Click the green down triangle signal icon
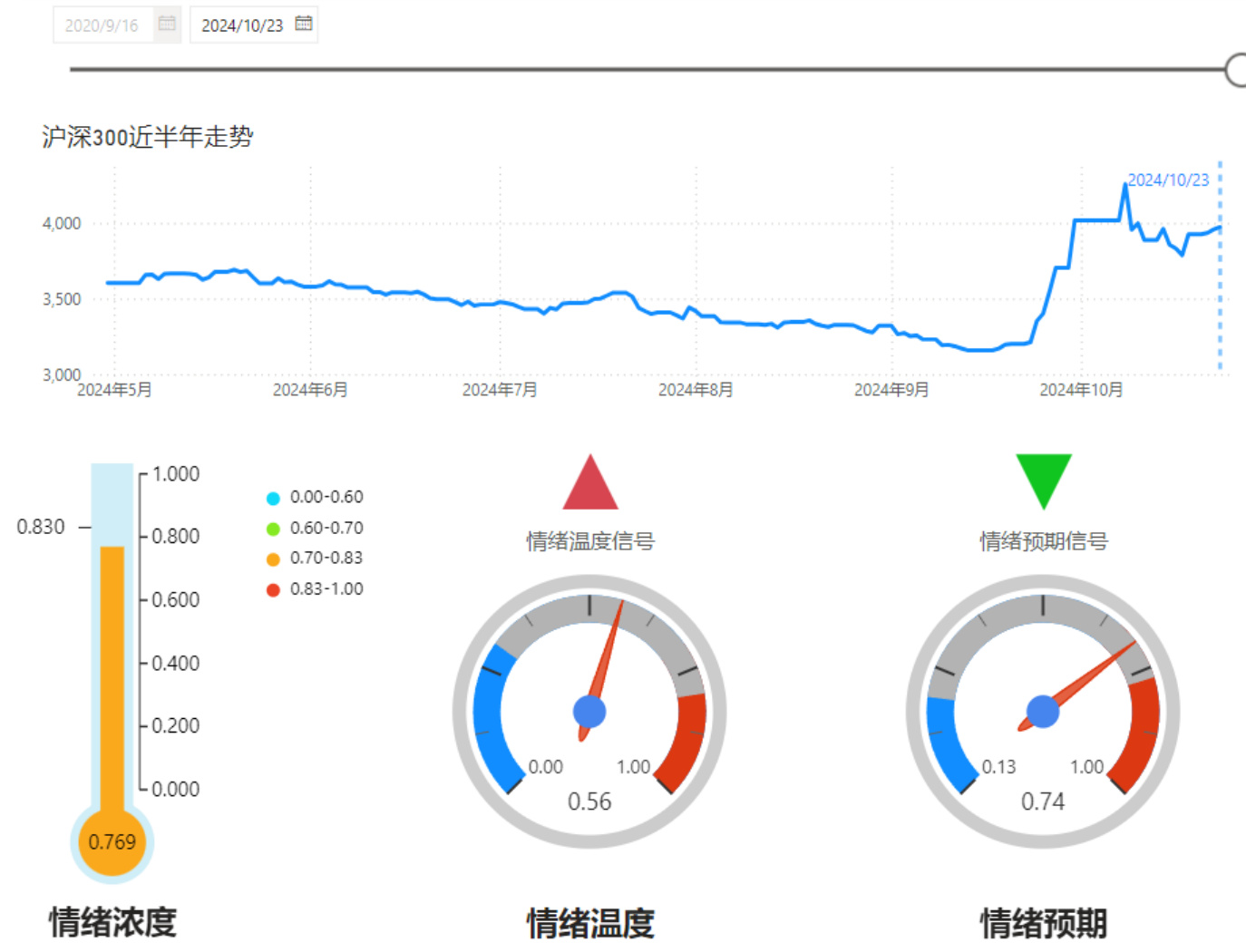The width and height of the screenshot is (1246, 952). 1043,479
